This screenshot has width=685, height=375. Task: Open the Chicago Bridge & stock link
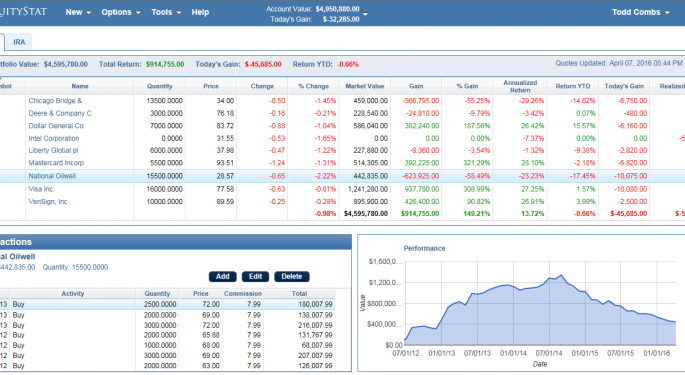pyautogui.click(x=55, y=101)
